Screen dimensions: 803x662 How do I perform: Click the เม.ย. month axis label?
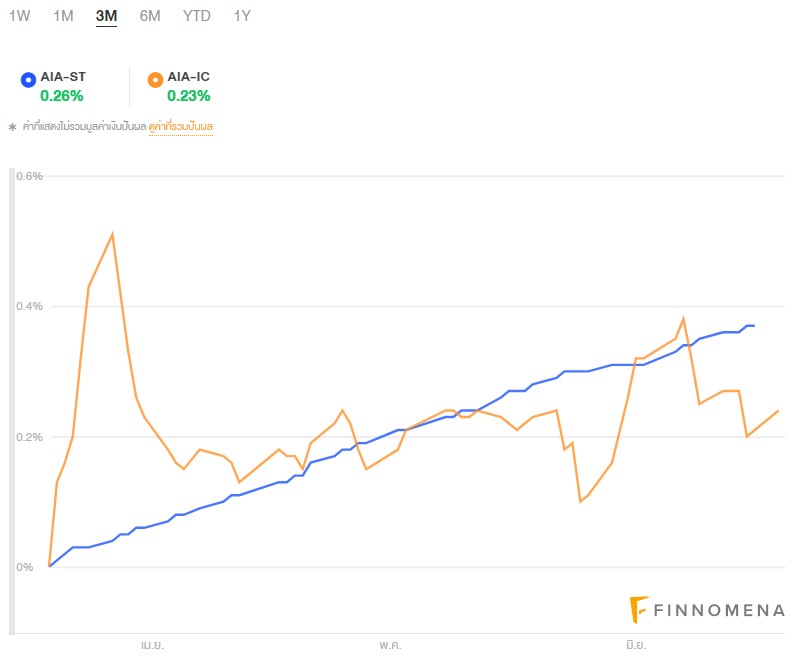152,645
